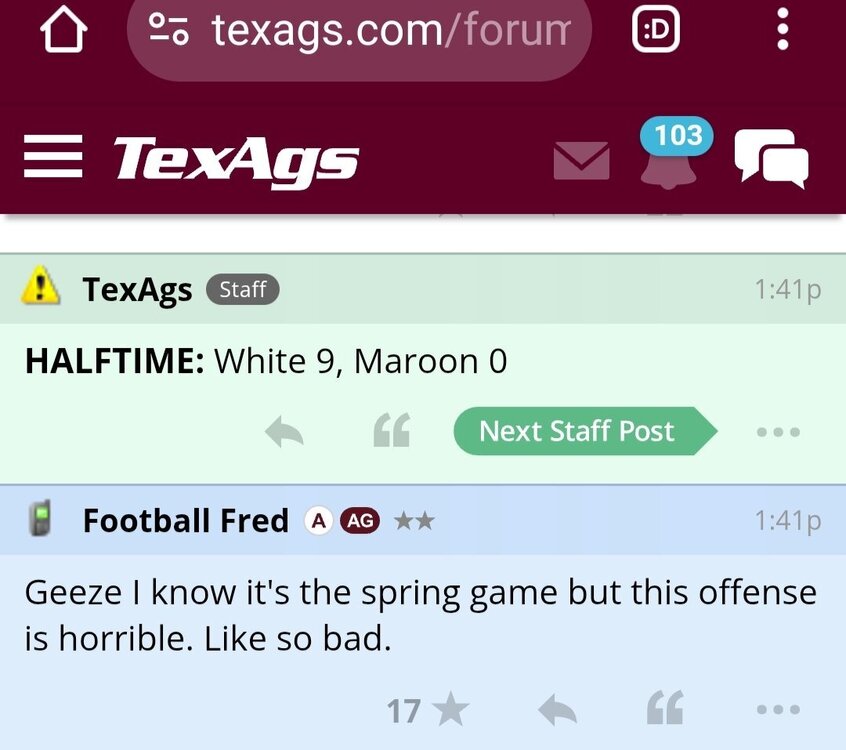Star Football Fred's post
The height and width of the screenshot is (750, 846).
point(452,711)
